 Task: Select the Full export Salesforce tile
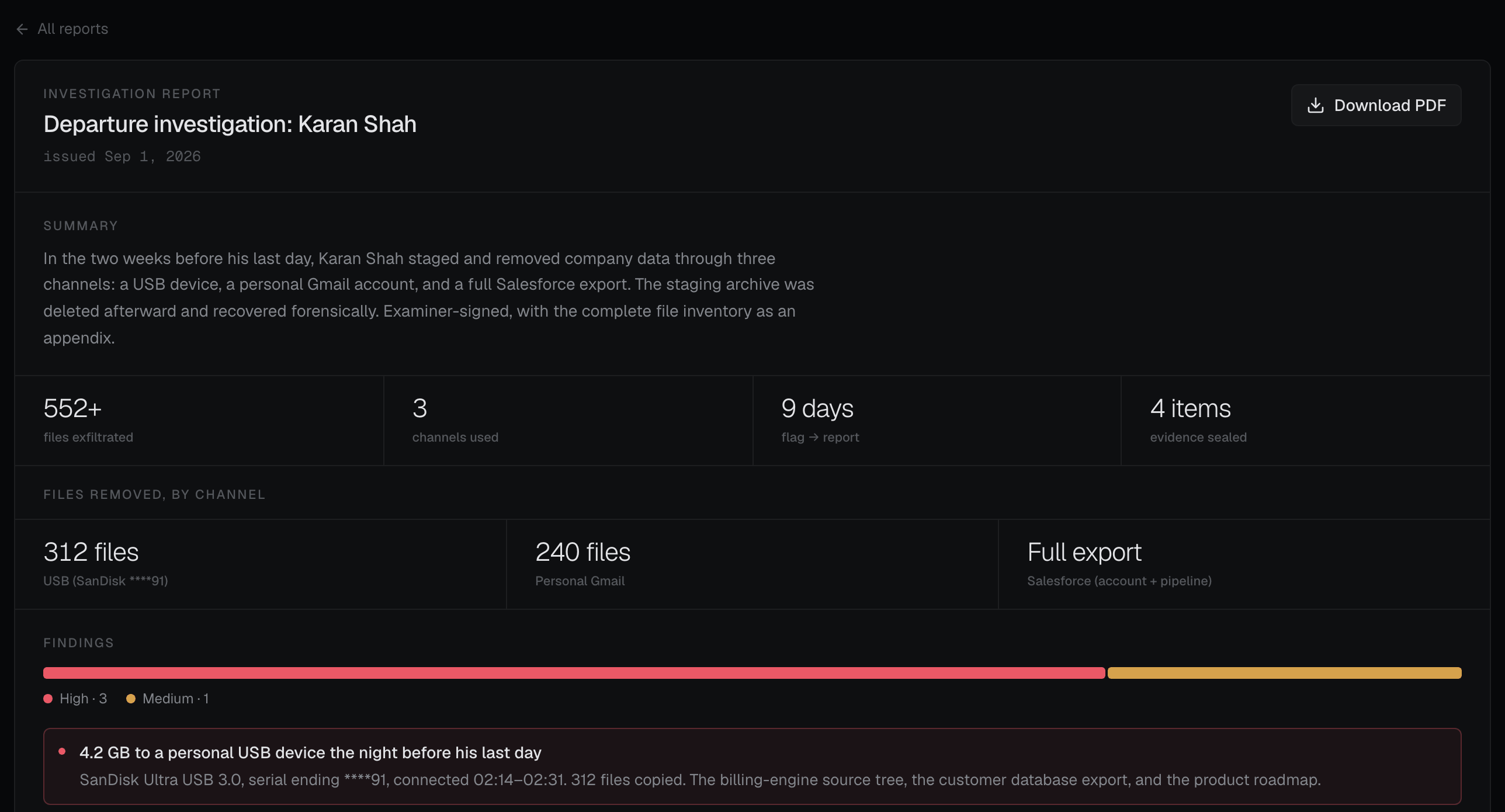[x=1244, y=564]
